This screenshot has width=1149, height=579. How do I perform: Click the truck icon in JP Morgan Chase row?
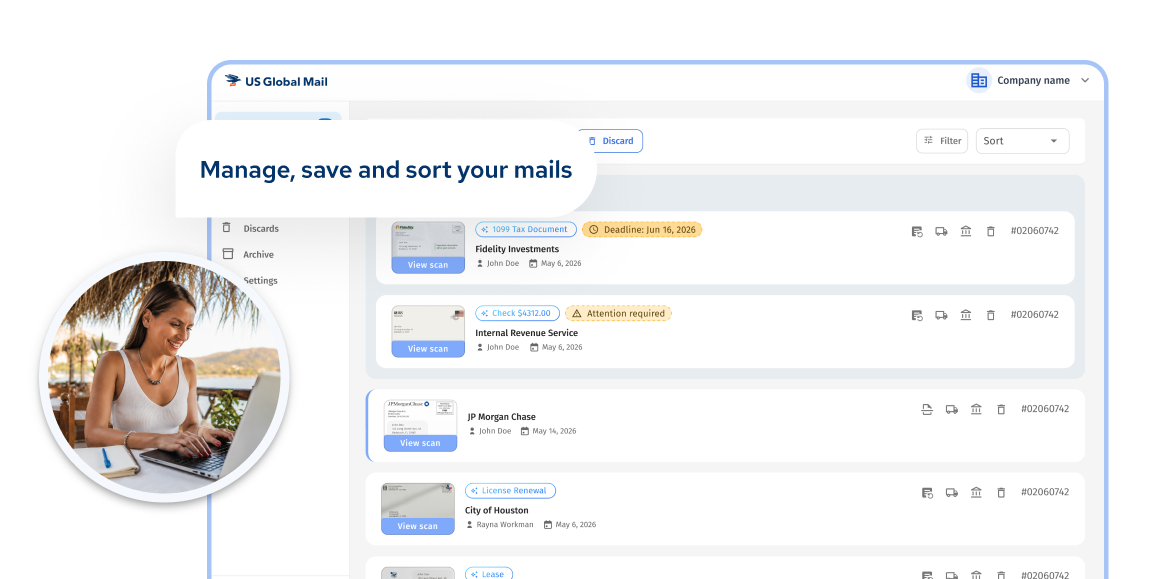click(x=952, y=409)
